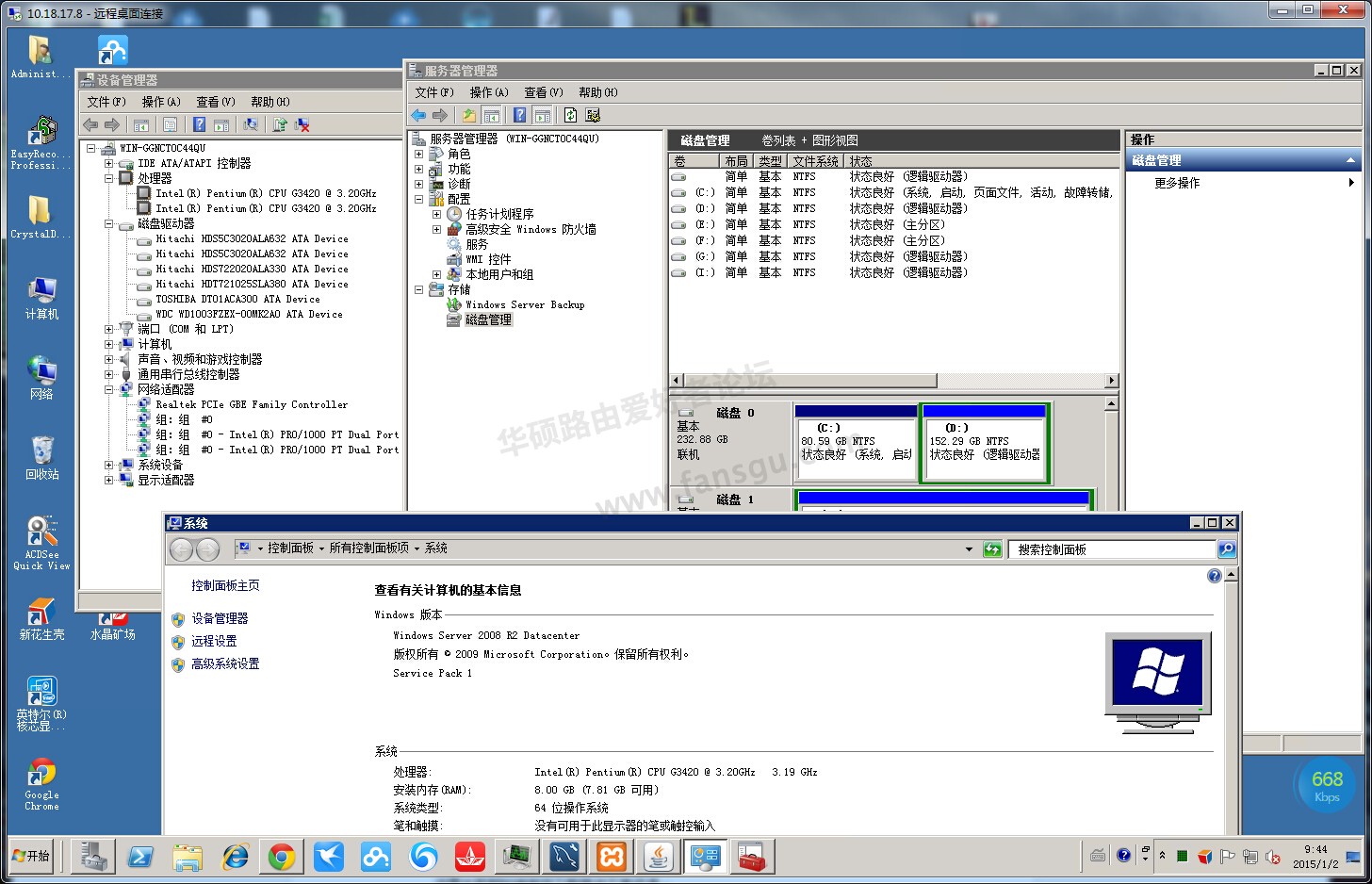Click 远程设置 link in System window
This screenshot has width=1372, height=884.
coord(214,641)
